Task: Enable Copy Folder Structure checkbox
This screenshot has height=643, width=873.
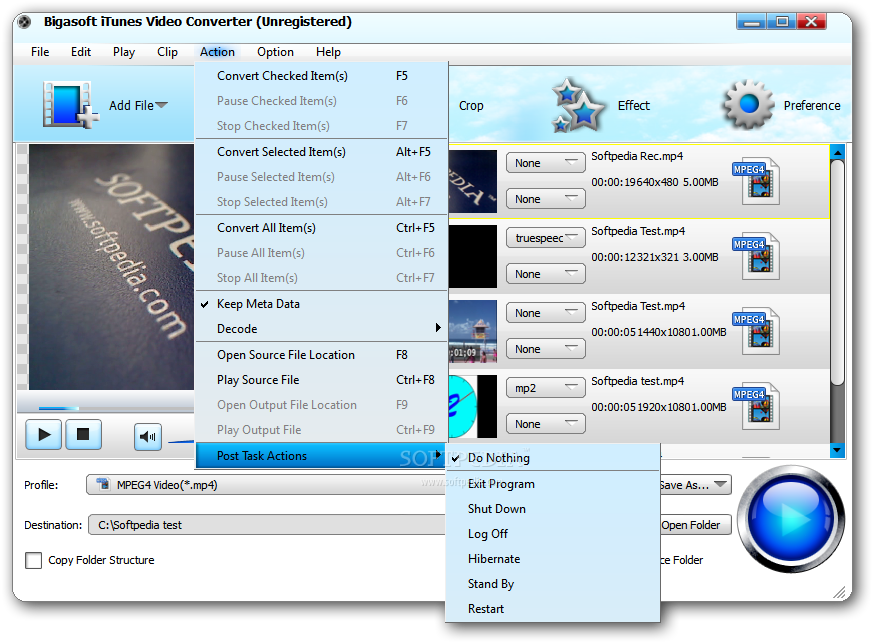Action: pyautogui.click(x=33, y=560)
